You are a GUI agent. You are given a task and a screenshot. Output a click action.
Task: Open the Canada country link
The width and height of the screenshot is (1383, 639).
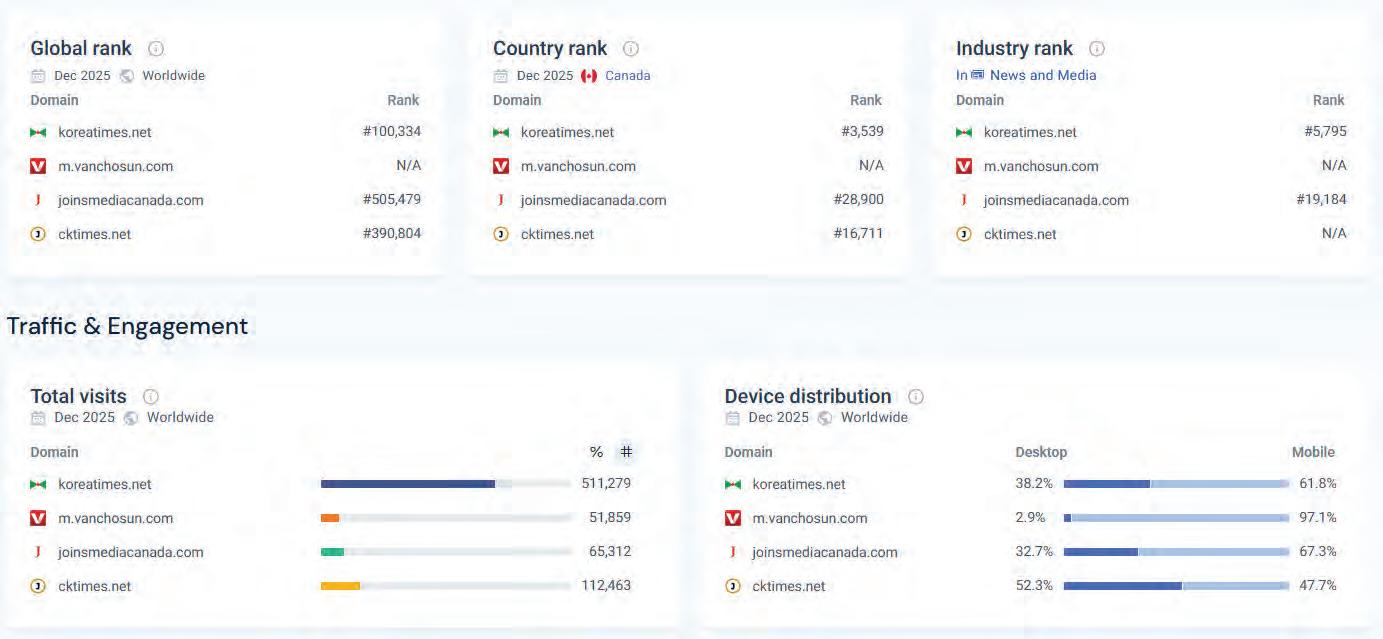coord(626,75)
